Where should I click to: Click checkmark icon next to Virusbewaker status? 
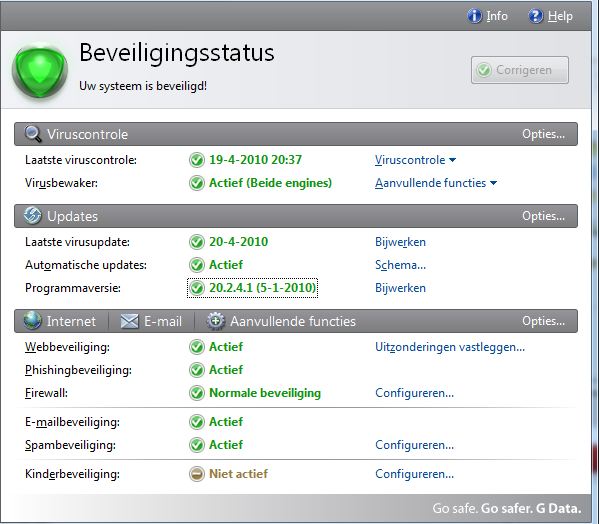(197, 183)
